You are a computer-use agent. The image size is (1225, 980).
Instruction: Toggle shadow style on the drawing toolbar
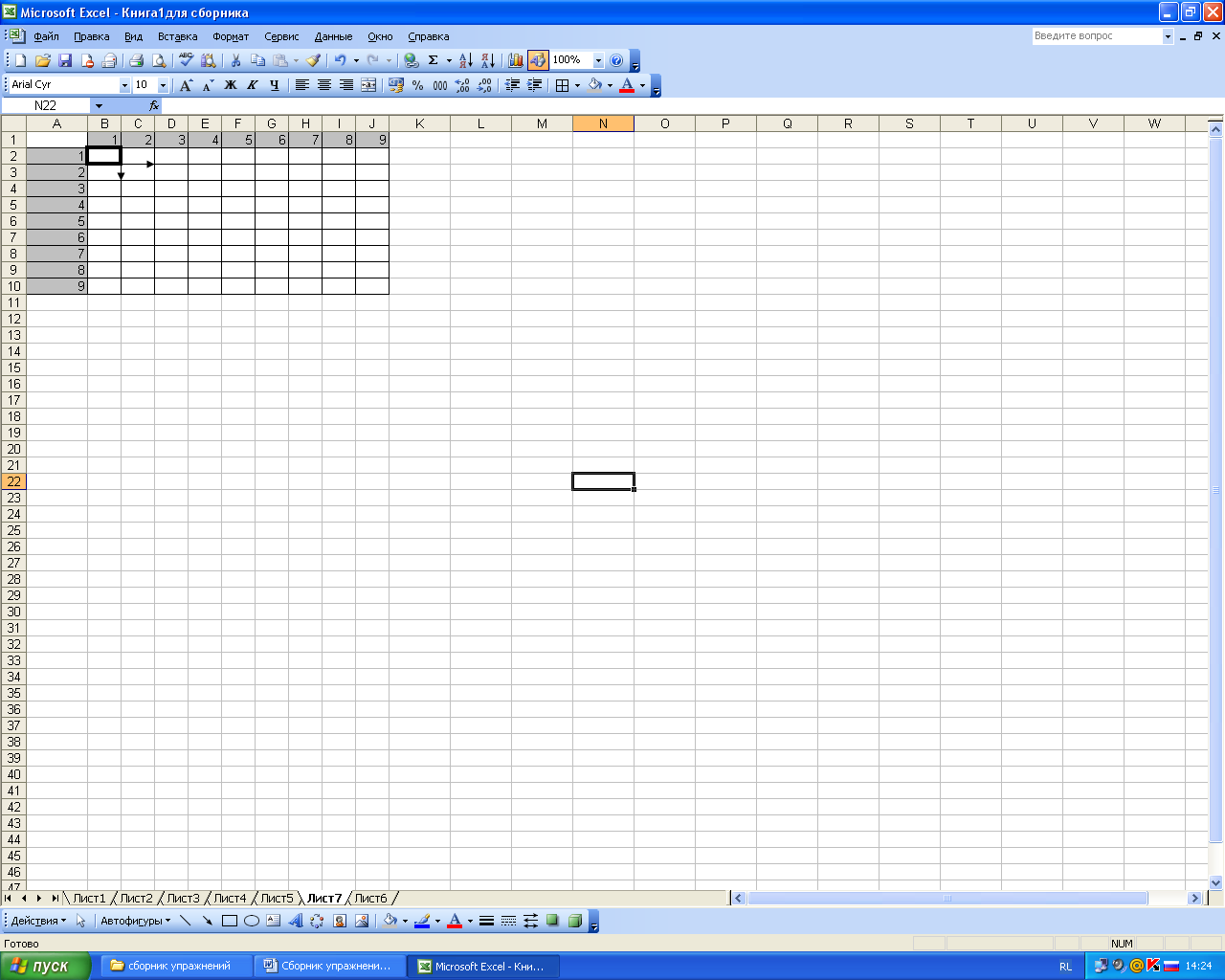pyautogui.click(x=552, y=921)
